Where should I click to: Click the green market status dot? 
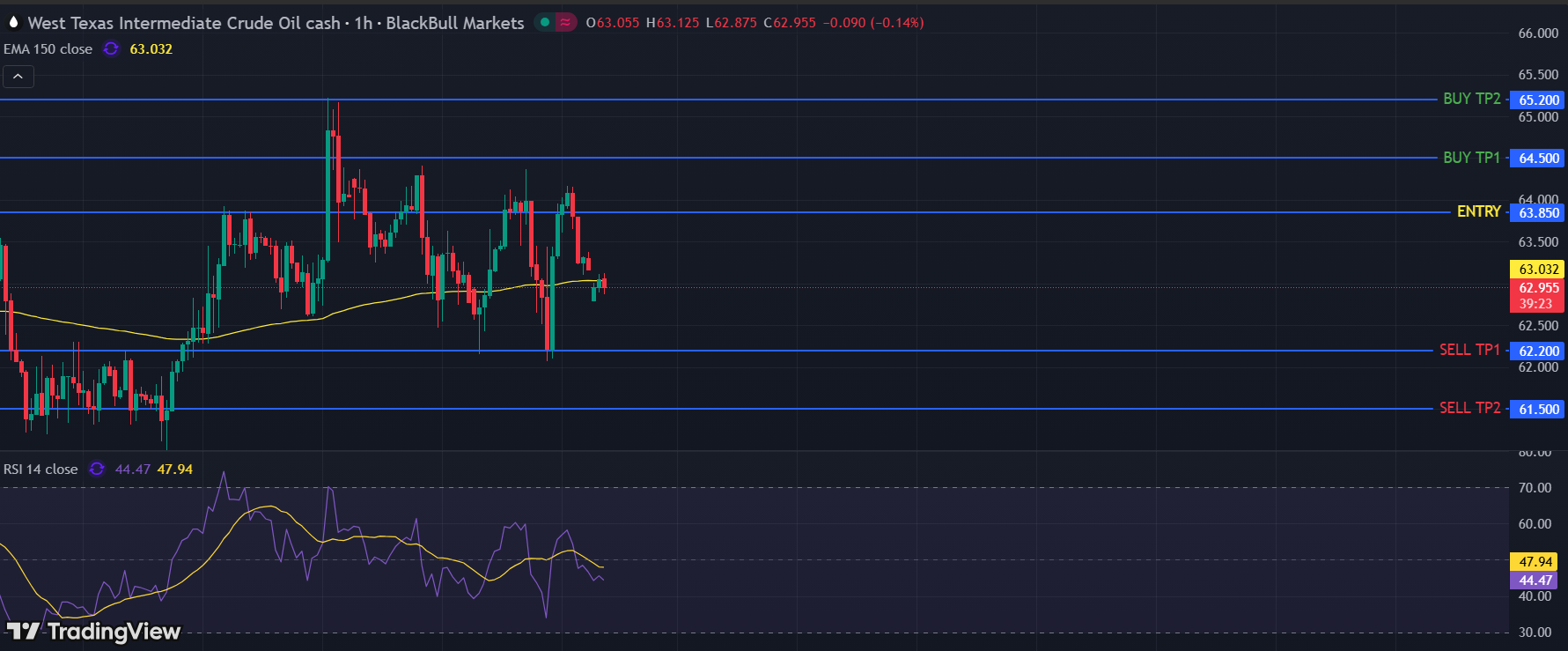tap(545, 23)
